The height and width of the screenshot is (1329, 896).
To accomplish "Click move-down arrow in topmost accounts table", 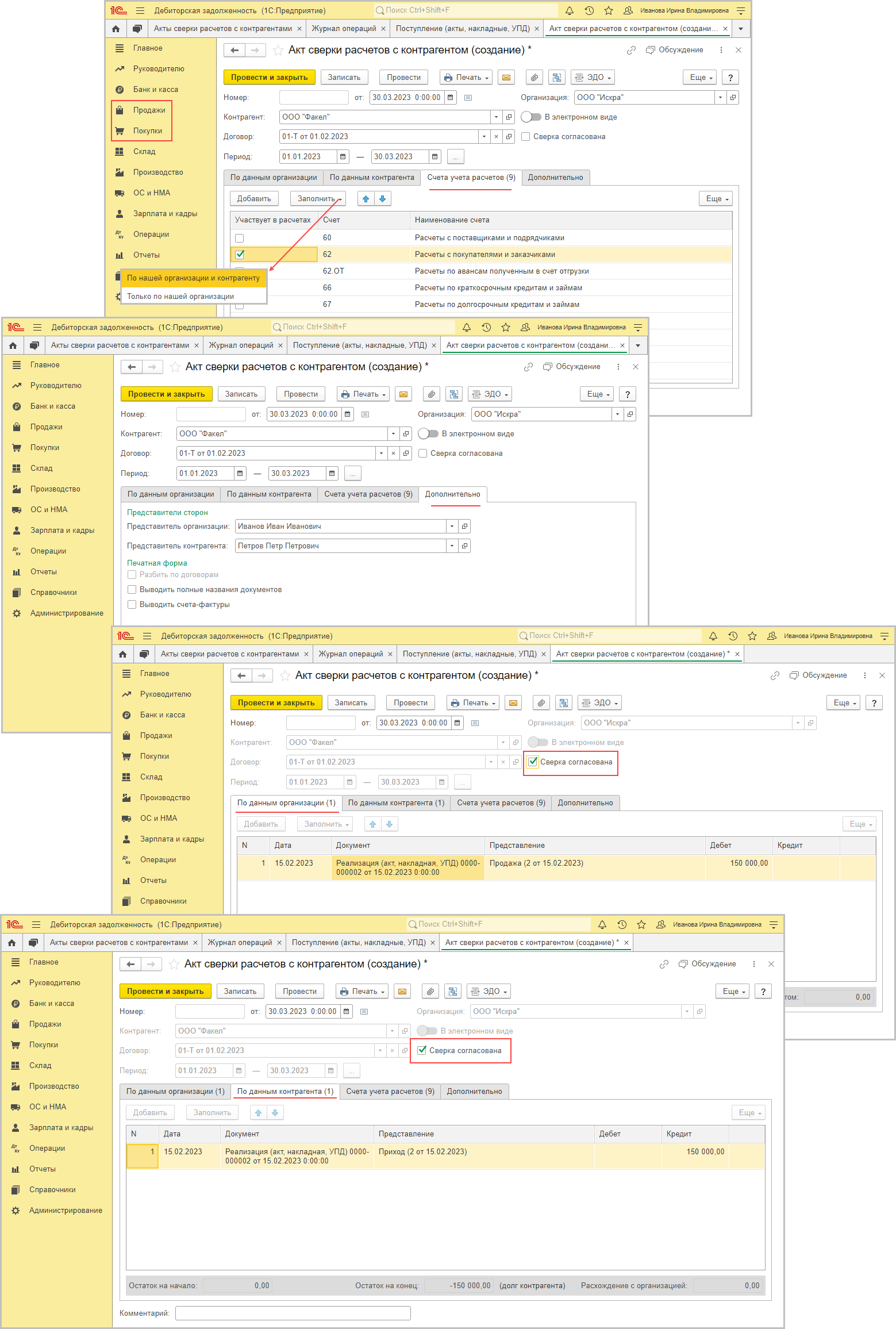I will [x=383, y=199].
